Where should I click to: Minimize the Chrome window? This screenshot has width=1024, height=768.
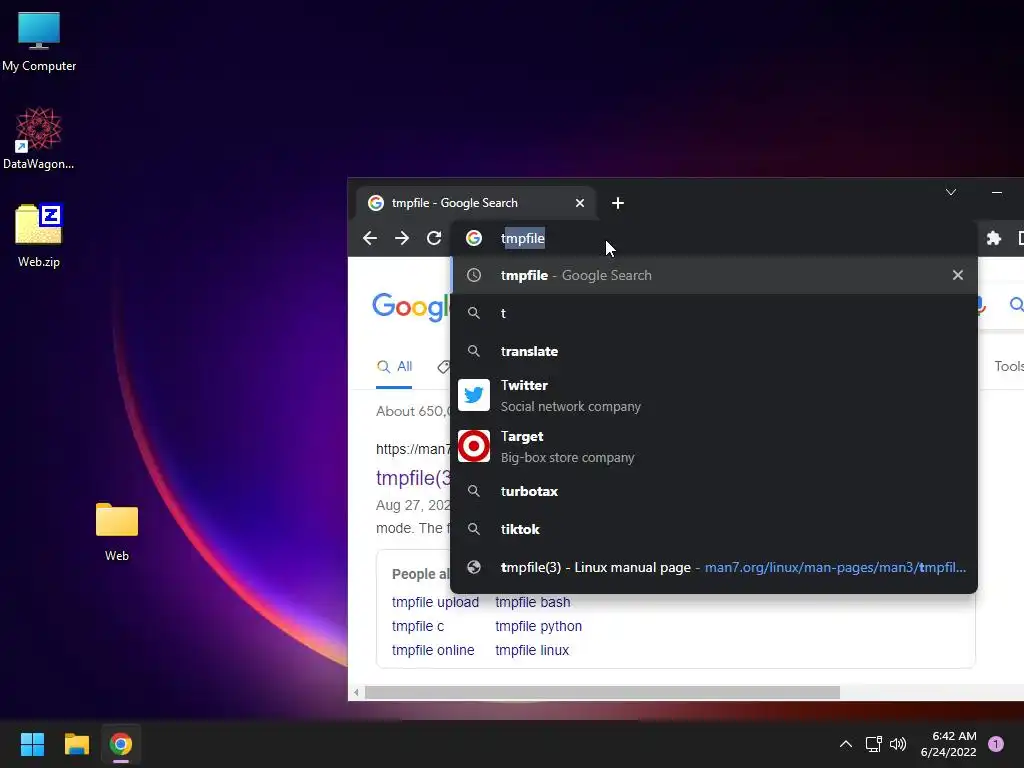click(x=997, y=192)
